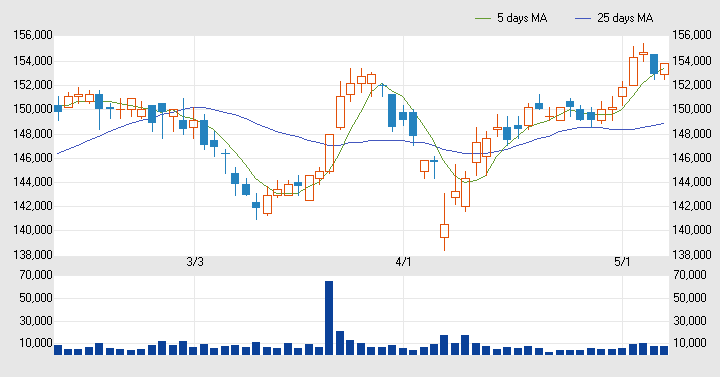Click the 138,000 label on right axis

click(692, 254)
